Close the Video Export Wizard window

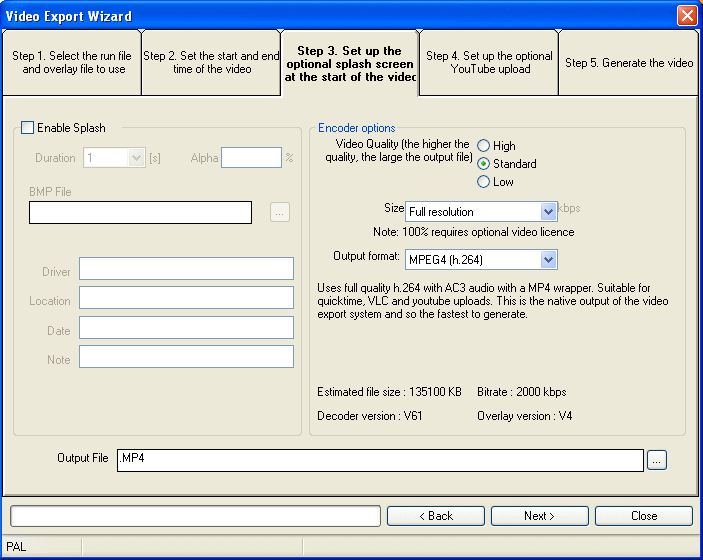pyautogui.click(x=686, y=16)
